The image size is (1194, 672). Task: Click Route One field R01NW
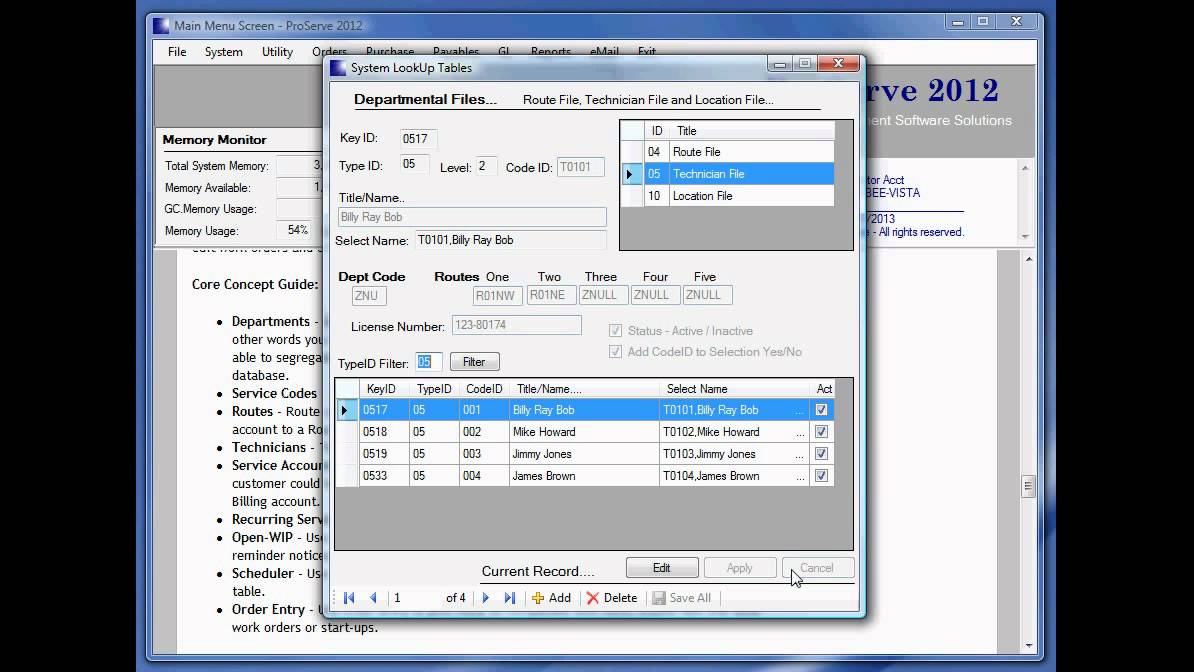(x=497, y=296)
